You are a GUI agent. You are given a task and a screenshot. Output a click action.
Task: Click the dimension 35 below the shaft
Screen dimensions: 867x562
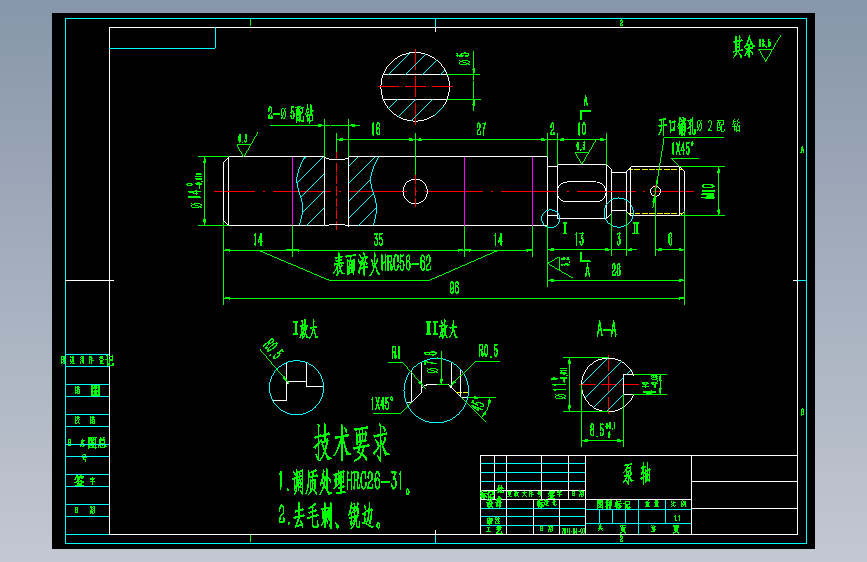click(378, 240)
